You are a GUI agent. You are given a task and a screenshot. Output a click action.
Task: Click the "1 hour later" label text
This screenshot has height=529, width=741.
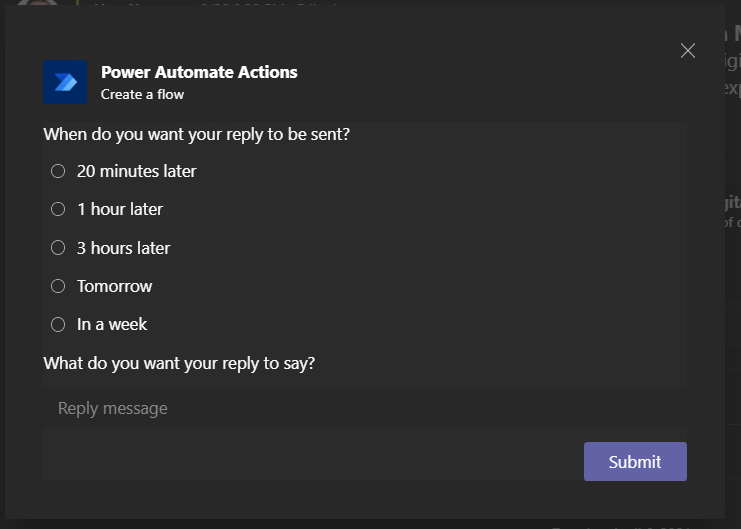tap(119, 209)
